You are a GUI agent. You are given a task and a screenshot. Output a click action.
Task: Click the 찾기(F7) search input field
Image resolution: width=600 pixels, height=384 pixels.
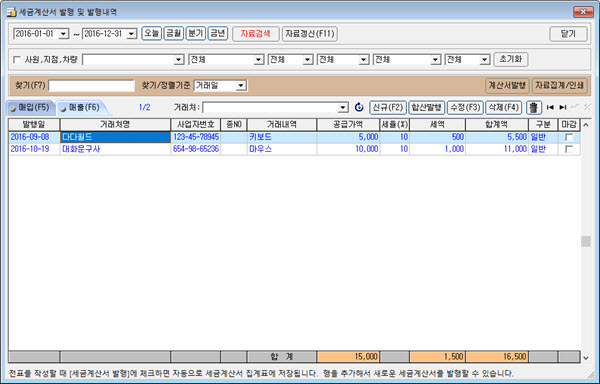pos(91,86)
